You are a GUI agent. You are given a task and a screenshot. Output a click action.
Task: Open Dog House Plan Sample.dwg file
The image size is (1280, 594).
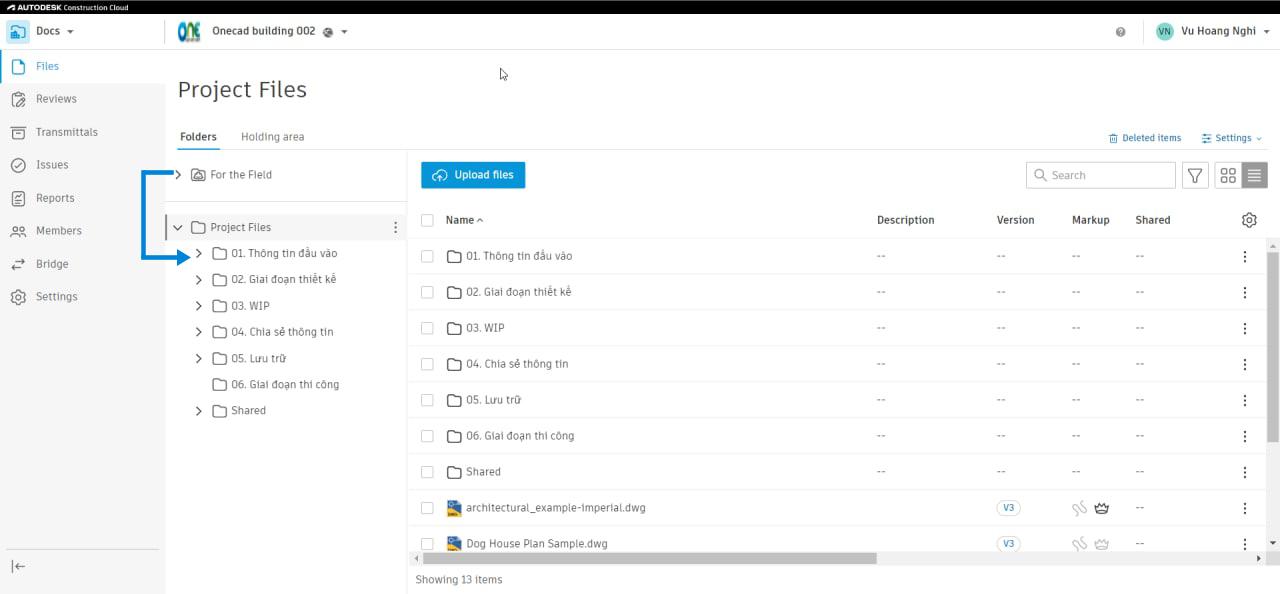[x=536, y=544]
